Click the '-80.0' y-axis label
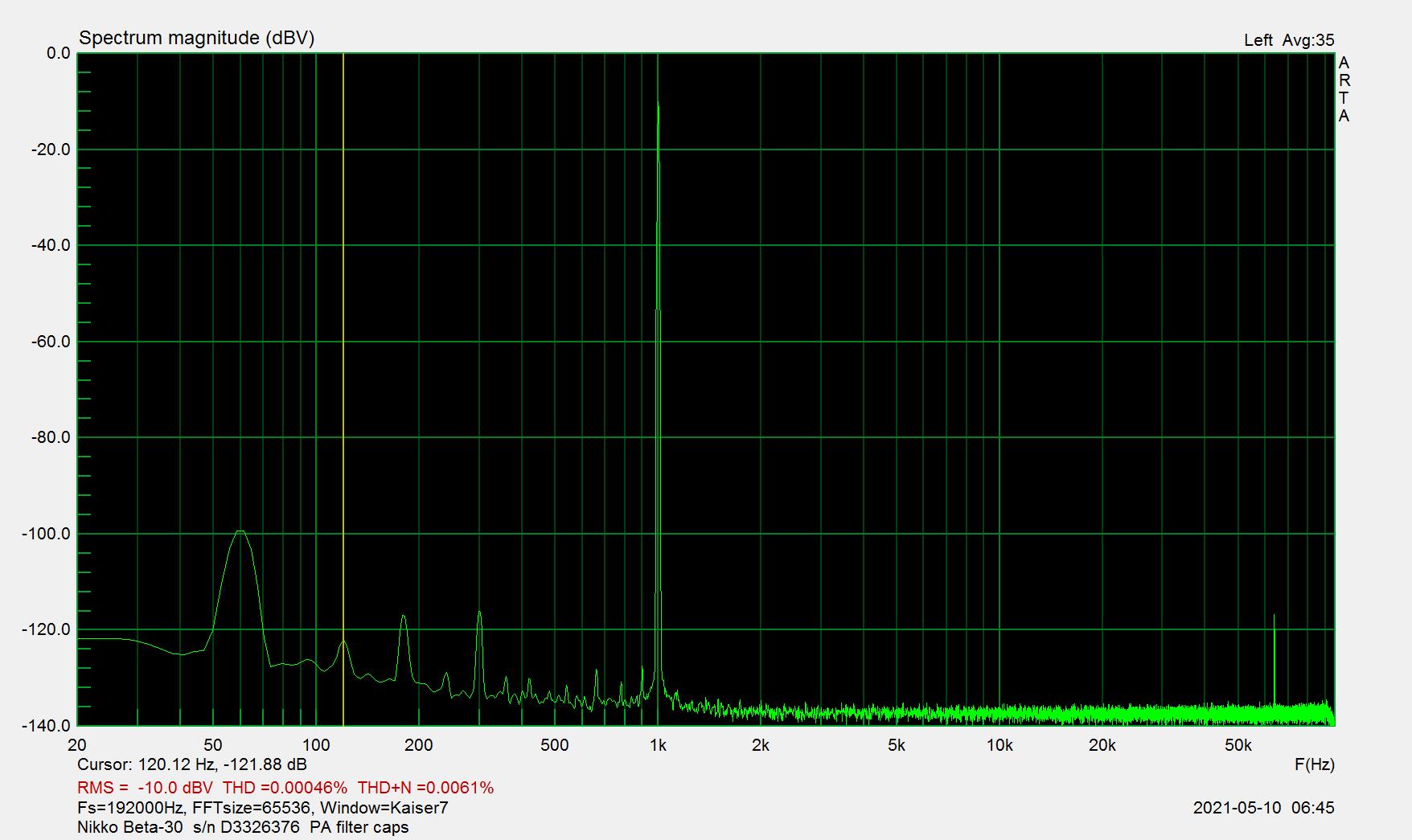Image resolution: width=1412 pixels, height=840 pixels. click(x=51, y=437)
